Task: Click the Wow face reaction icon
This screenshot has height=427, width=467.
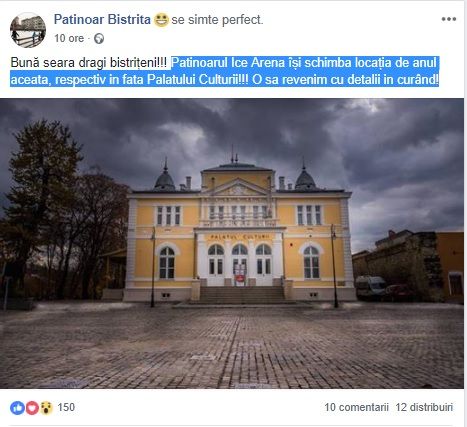Action: pos(46,407)
